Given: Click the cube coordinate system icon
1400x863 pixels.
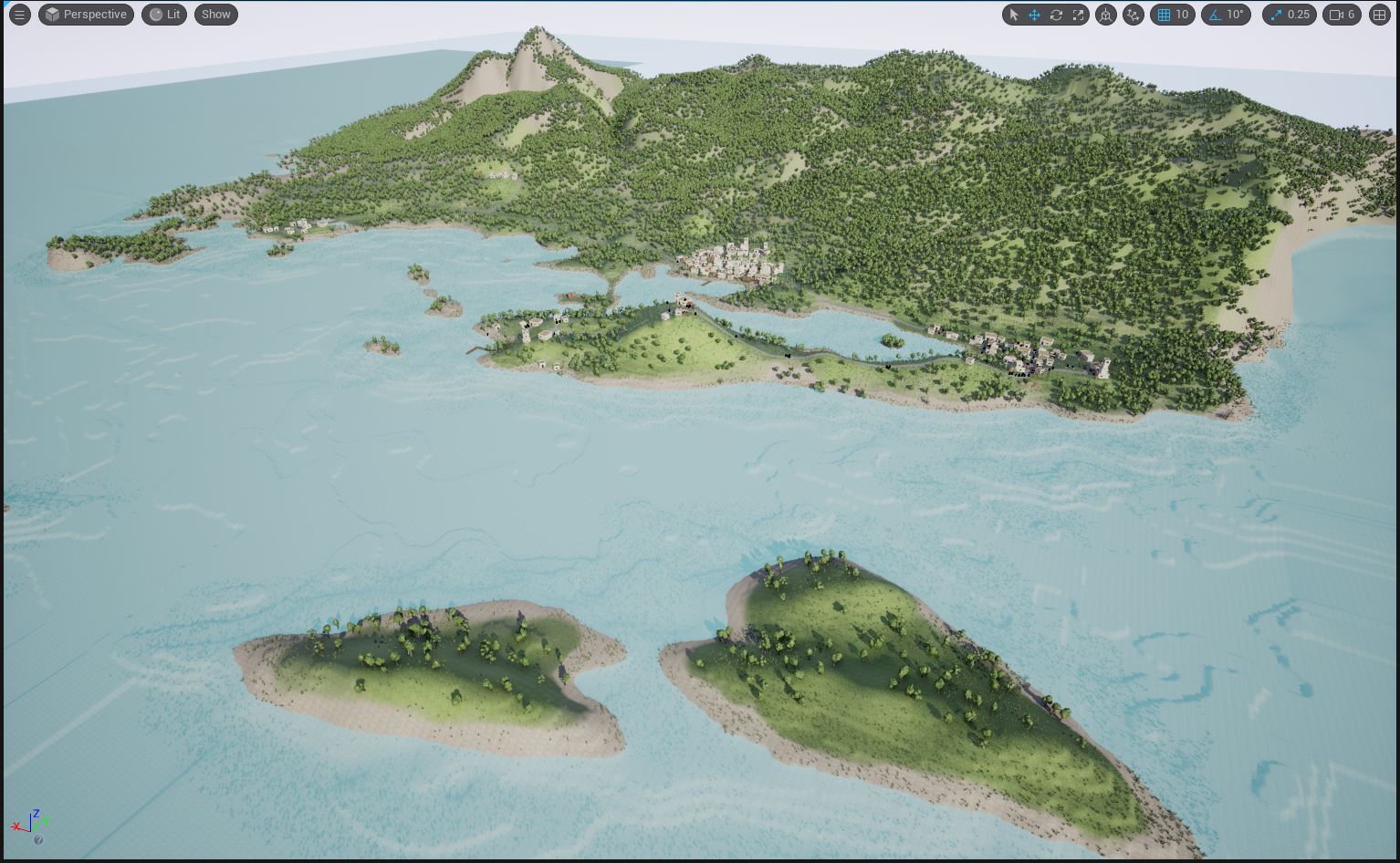Looking at the screenshot, I should coord(1105,15).
